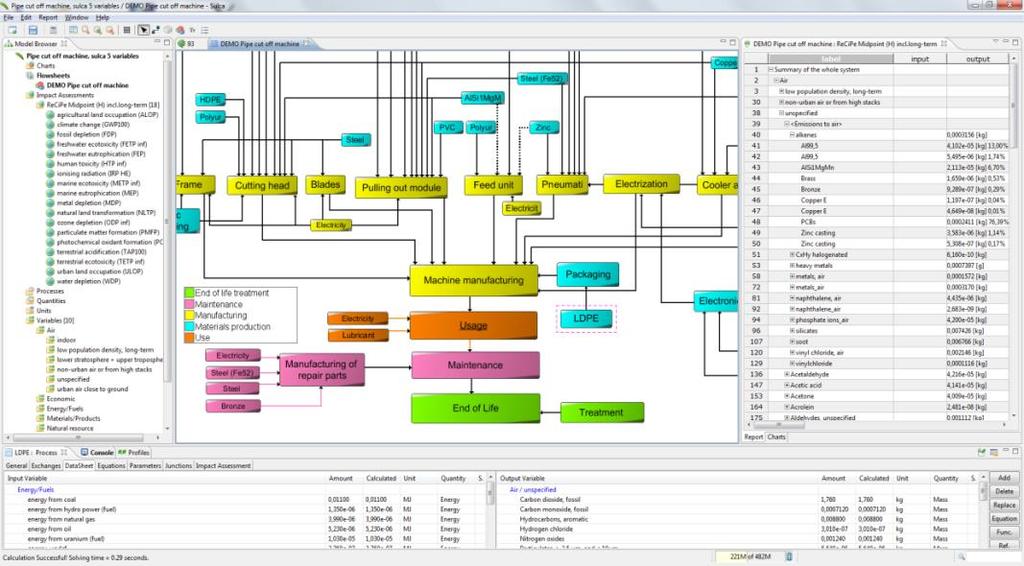1024x566 pixels.
Task: Collapse Summary of the whole system row
Action: 771,69
